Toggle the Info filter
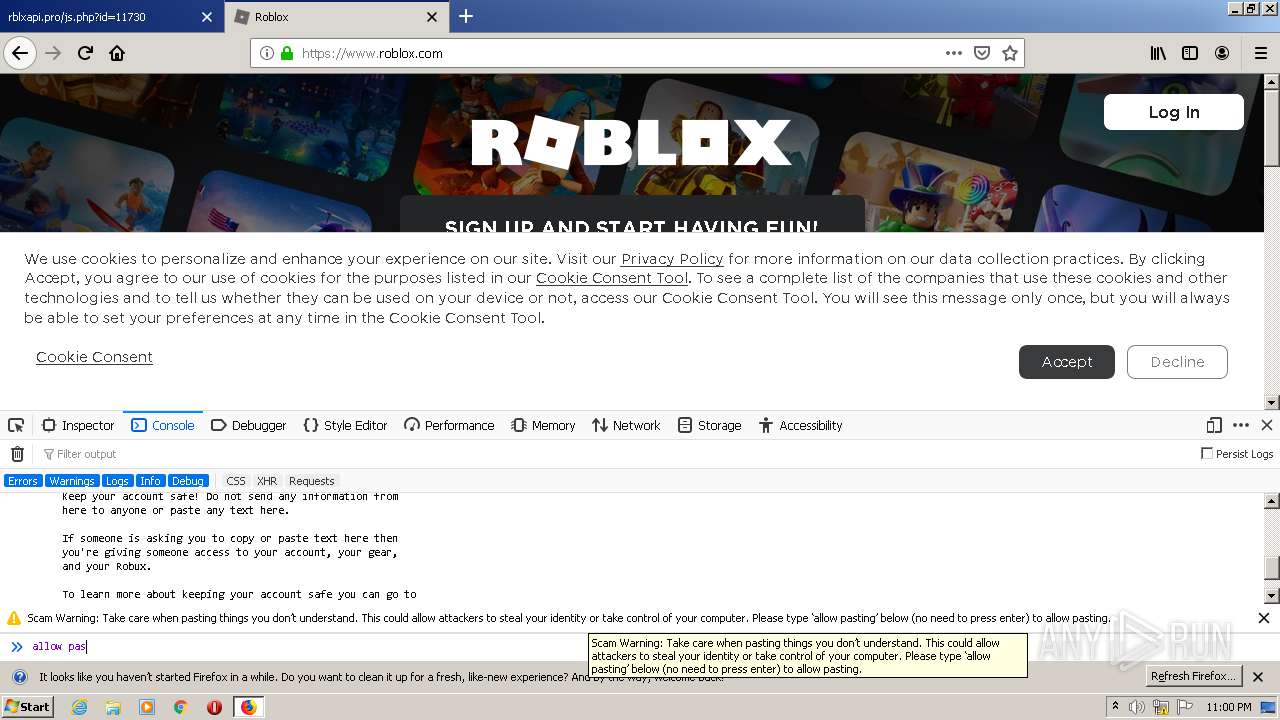1280x720 pixels. click(150, 481)
